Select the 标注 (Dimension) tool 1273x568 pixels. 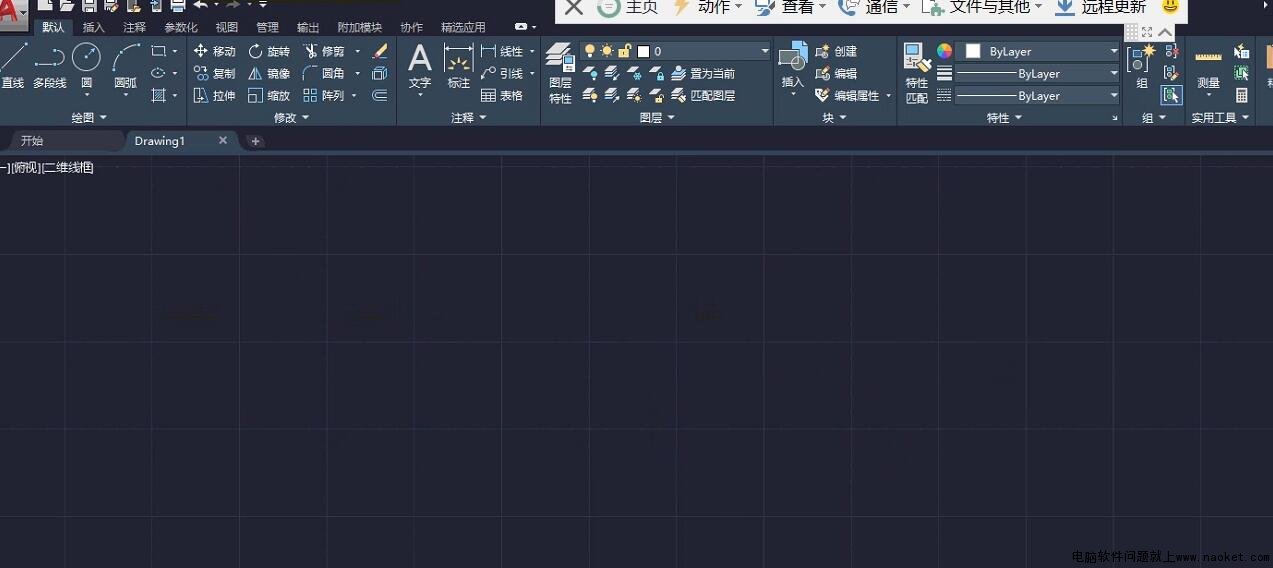point(458,67)
